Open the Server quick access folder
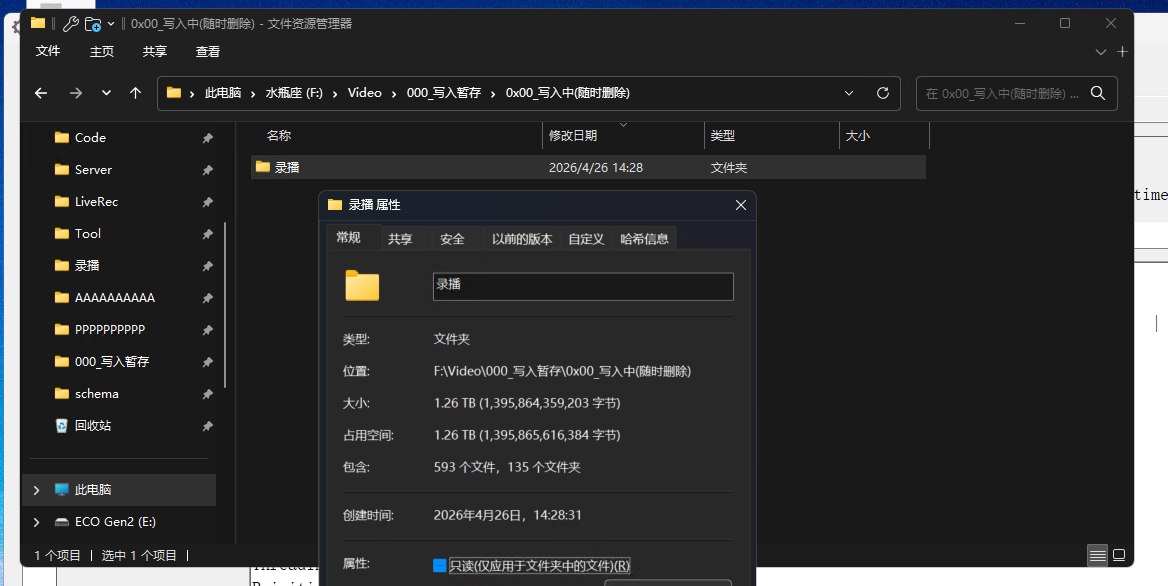The image size is (1168, 586). click(93, 170)
